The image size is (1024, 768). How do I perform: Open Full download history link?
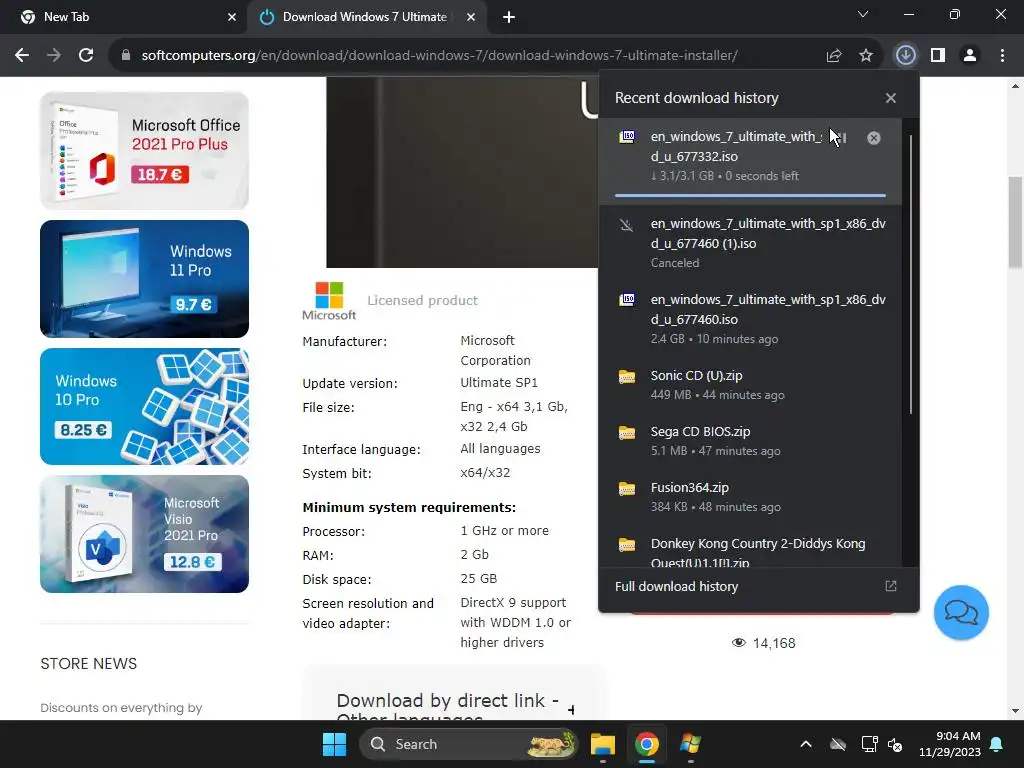click(x=677, y=586)
